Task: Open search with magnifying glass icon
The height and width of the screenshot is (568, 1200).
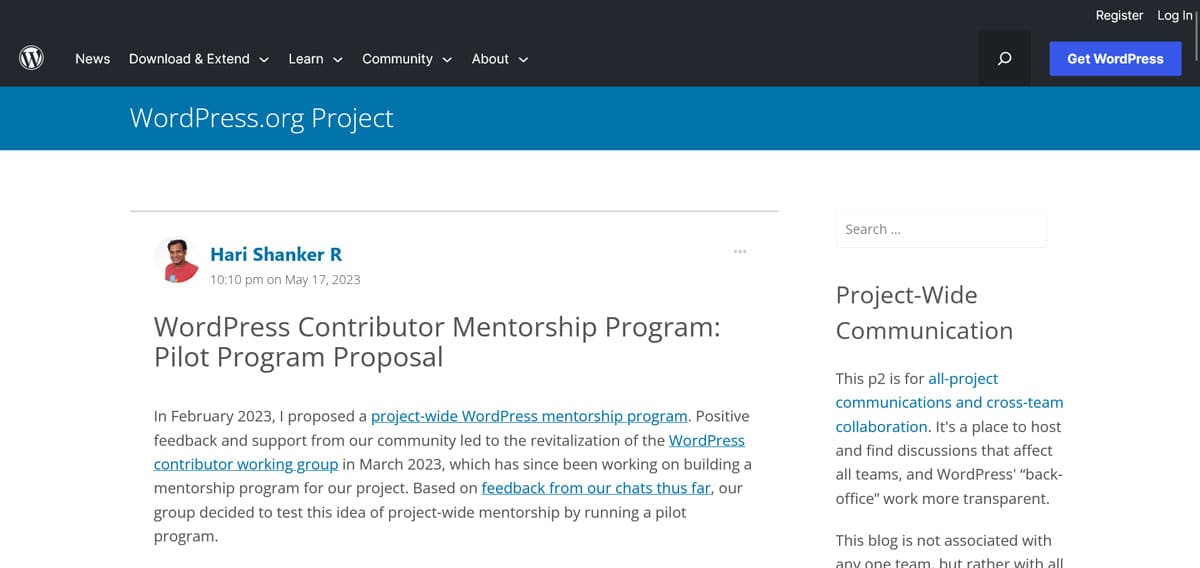Action: point(1005,58)
